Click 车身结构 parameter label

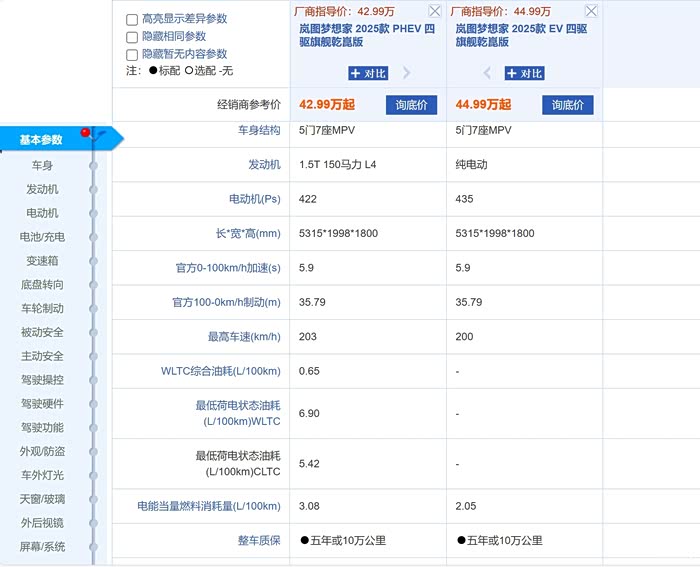[259, 130]
